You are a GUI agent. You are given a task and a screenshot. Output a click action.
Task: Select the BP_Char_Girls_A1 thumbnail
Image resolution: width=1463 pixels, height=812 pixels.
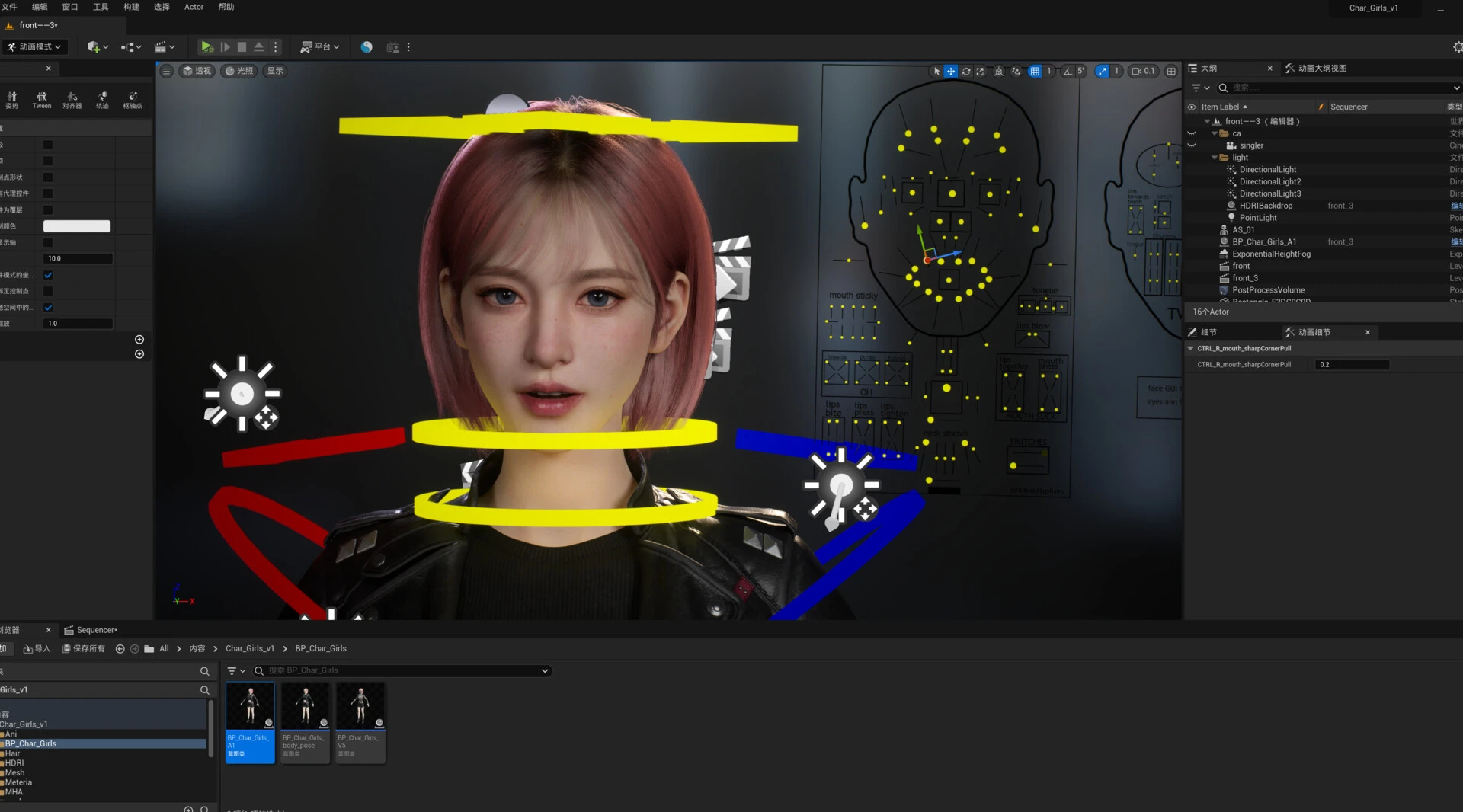250,705
